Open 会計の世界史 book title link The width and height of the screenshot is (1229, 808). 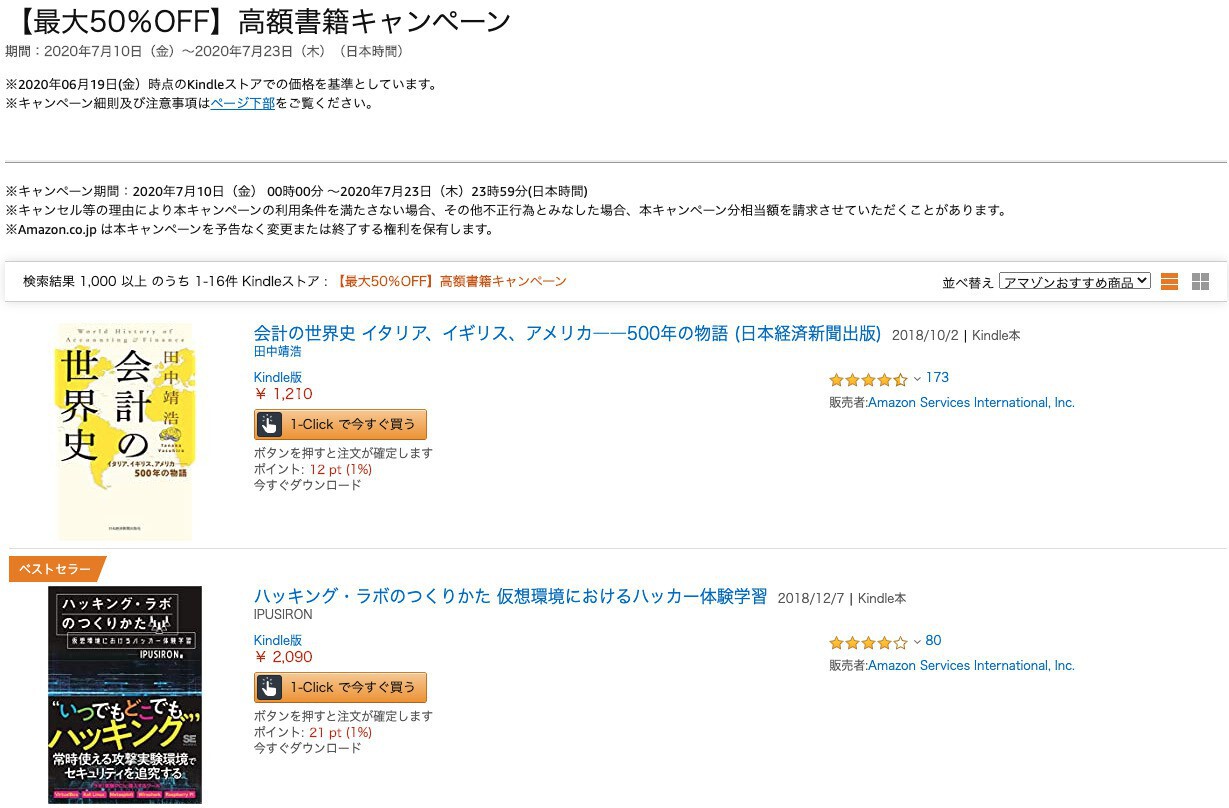point(567,334)
